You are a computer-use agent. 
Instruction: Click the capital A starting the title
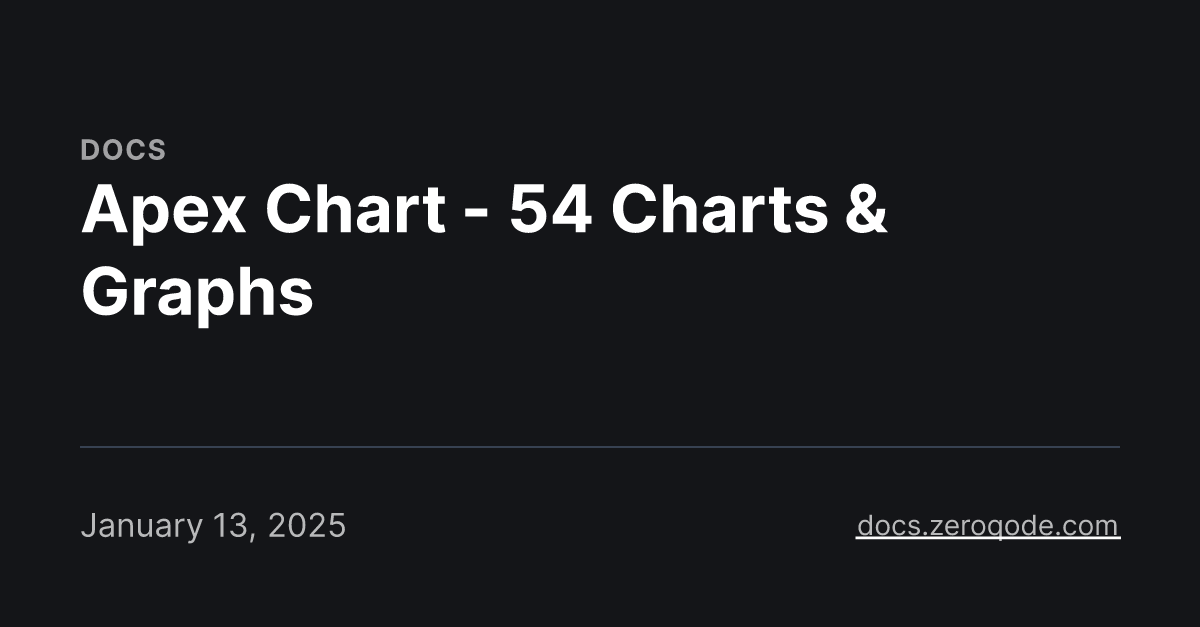click(100, 211)
